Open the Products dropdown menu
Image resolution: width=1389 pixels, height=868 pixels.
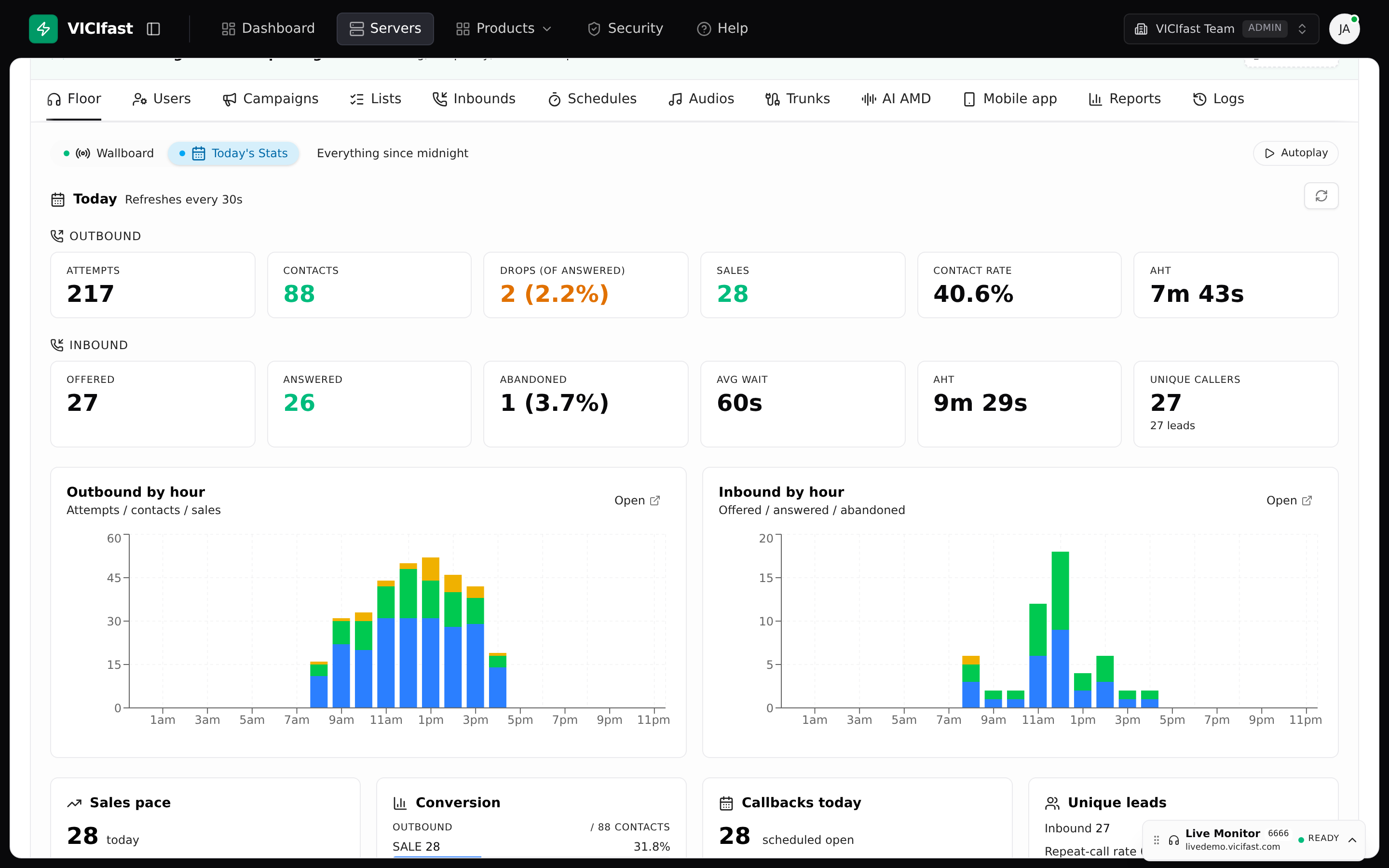(504, 29)
